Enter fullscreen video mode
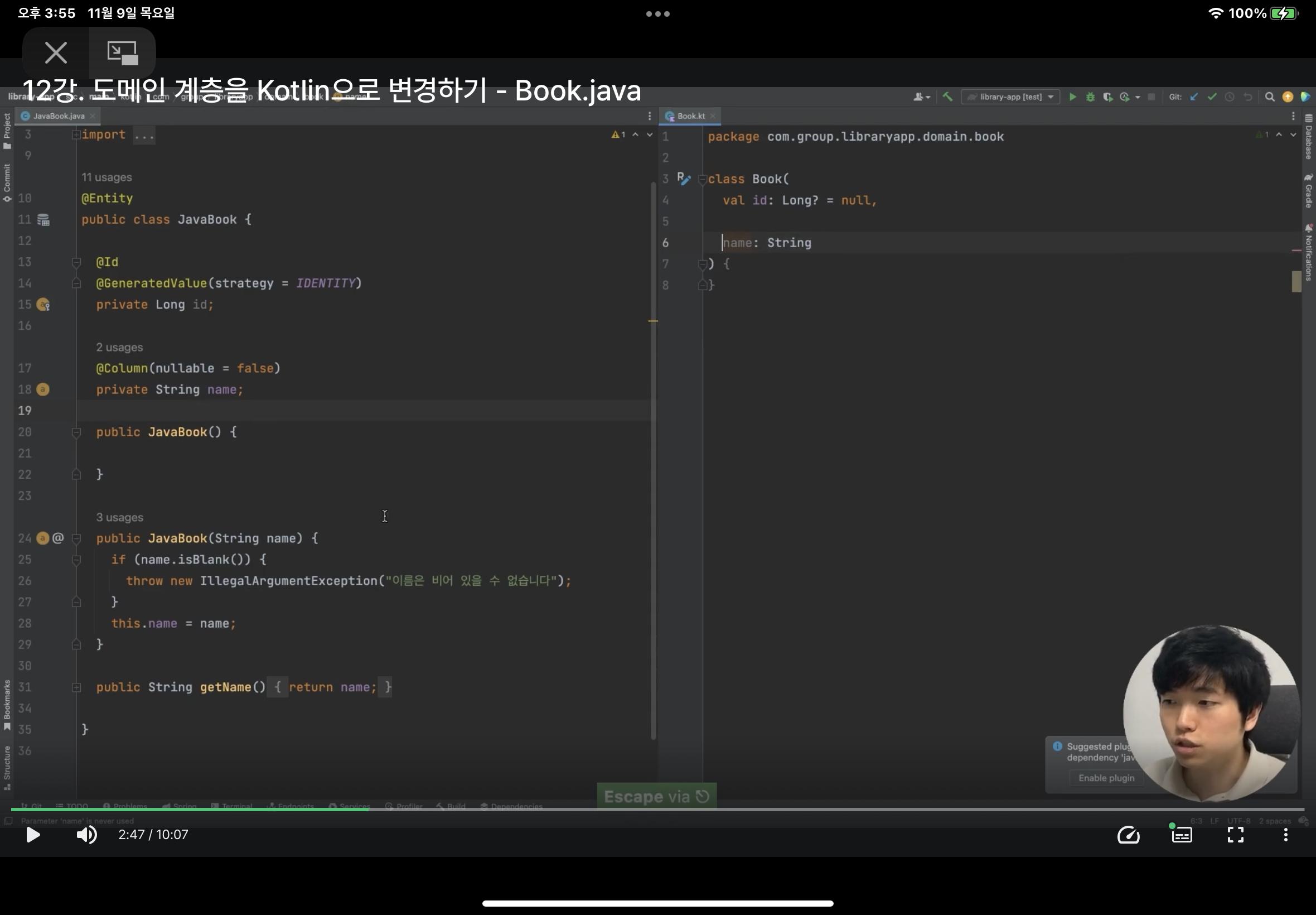The width and height of the screenshot is (1316, 915). 1235,835
